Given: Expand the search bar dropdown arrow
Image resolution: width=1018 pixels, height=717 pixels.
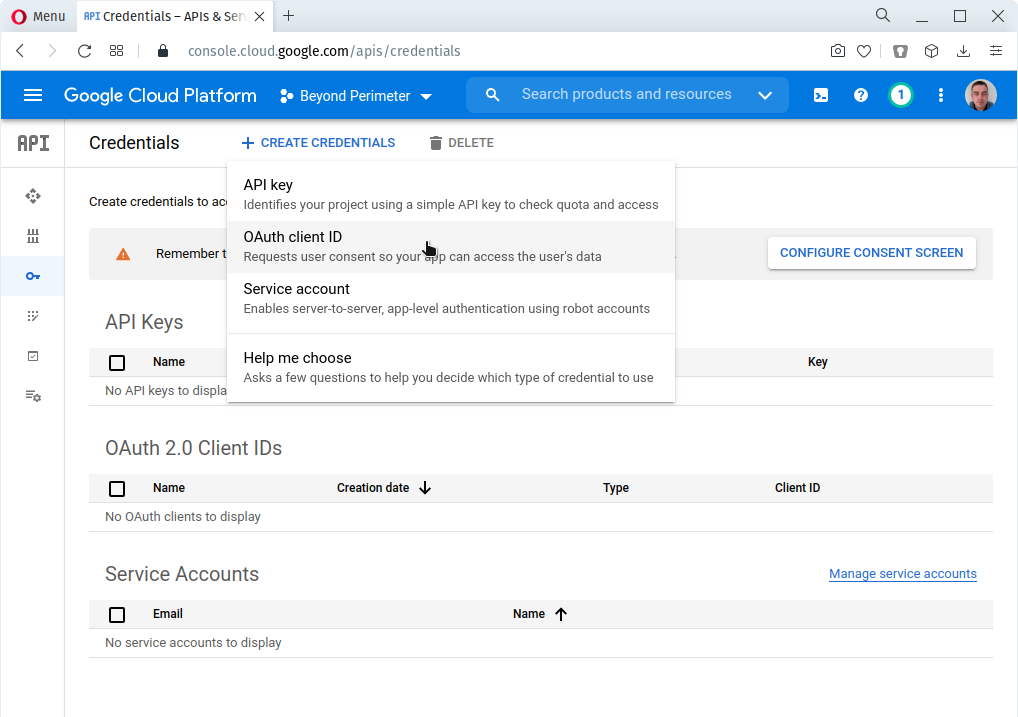Looking at the screenshot, I should pyautogui.click(x=765, y=96).
